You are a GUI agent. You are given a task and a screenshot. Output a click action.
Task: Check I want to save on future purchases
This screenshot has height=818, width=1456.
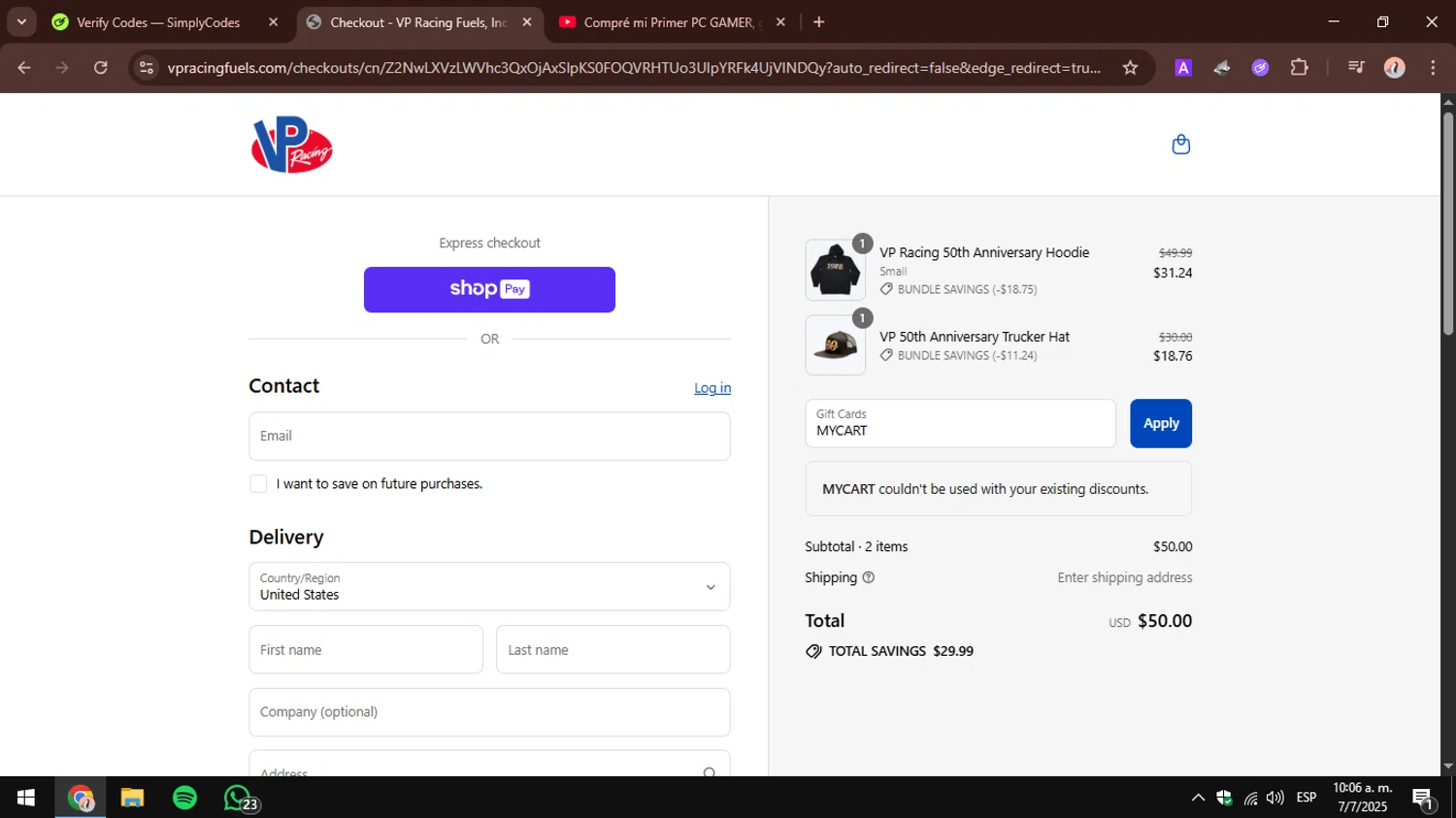click(x=258, y=483)
